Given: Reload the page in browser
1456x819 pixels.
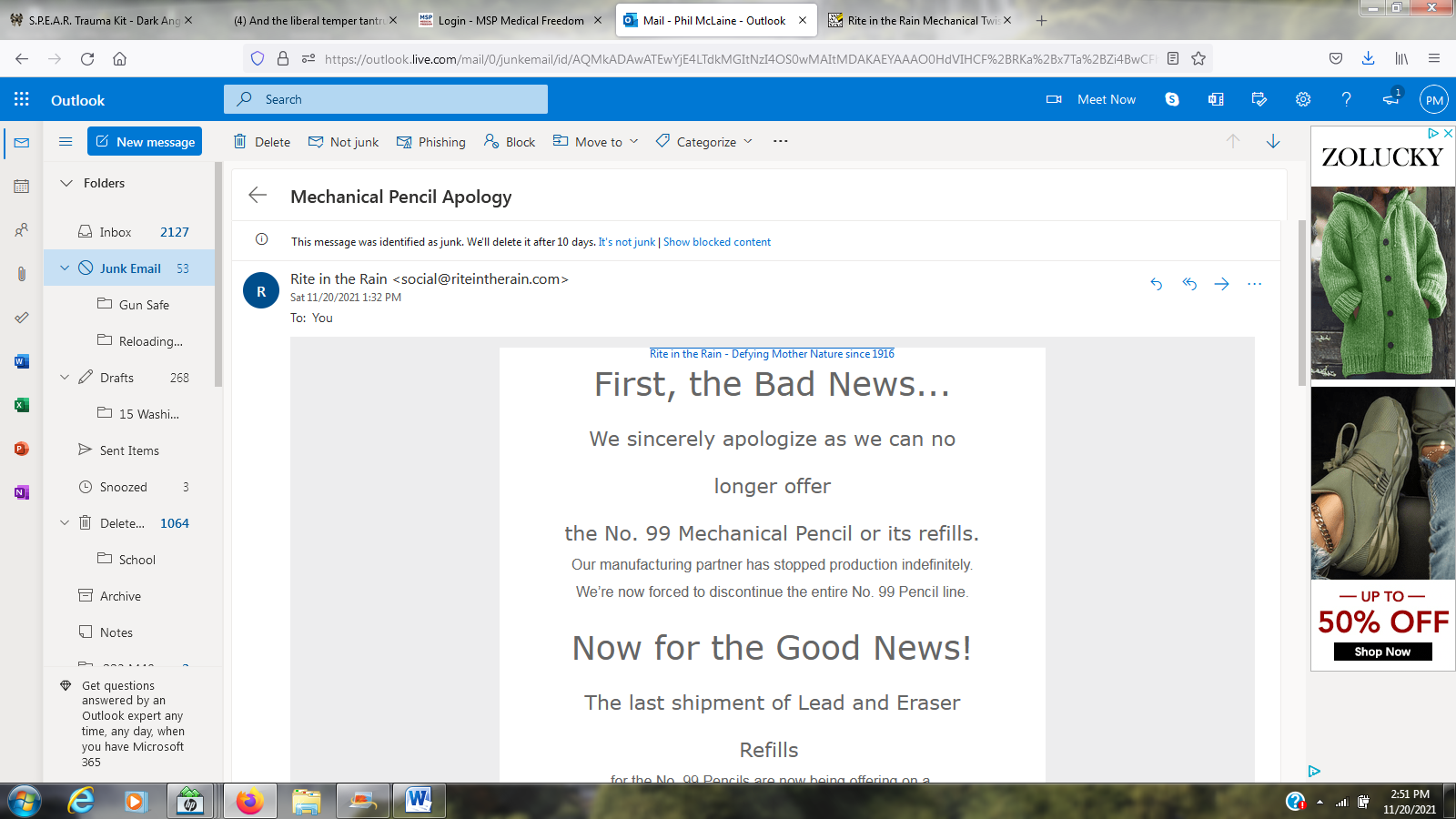Looking at the screenshot, I should [87, 59].
